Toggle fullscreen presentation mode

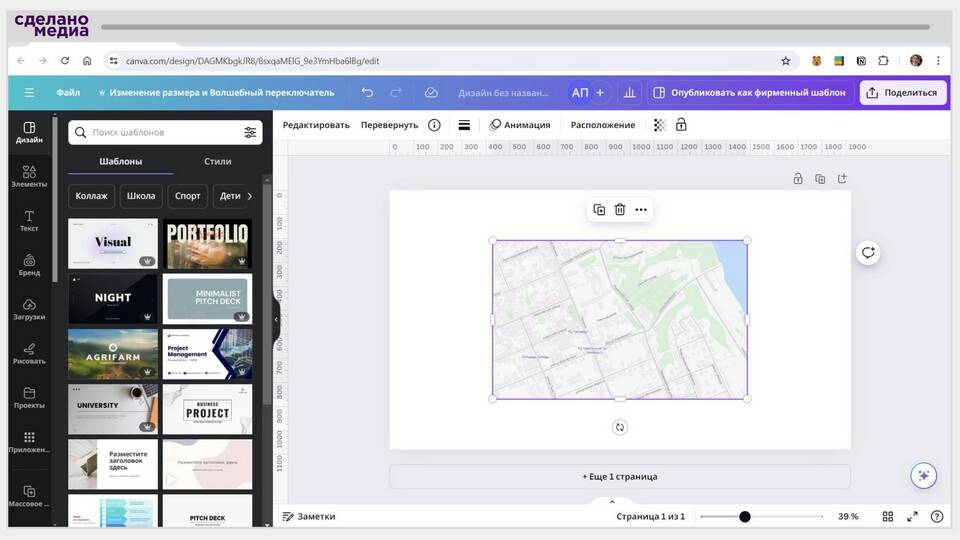click(912, 517)
